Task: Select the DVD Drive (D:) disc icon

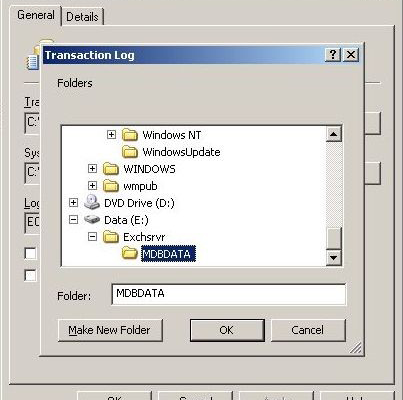Action: pyautogui.click(x=92, y=202)
